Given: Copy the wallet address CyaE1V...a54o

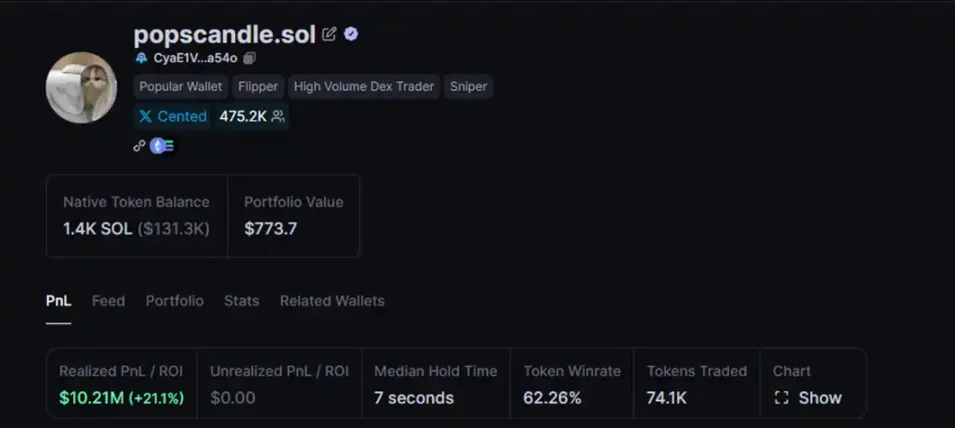Looking at the screenshot, I should (x=250, y=59).
